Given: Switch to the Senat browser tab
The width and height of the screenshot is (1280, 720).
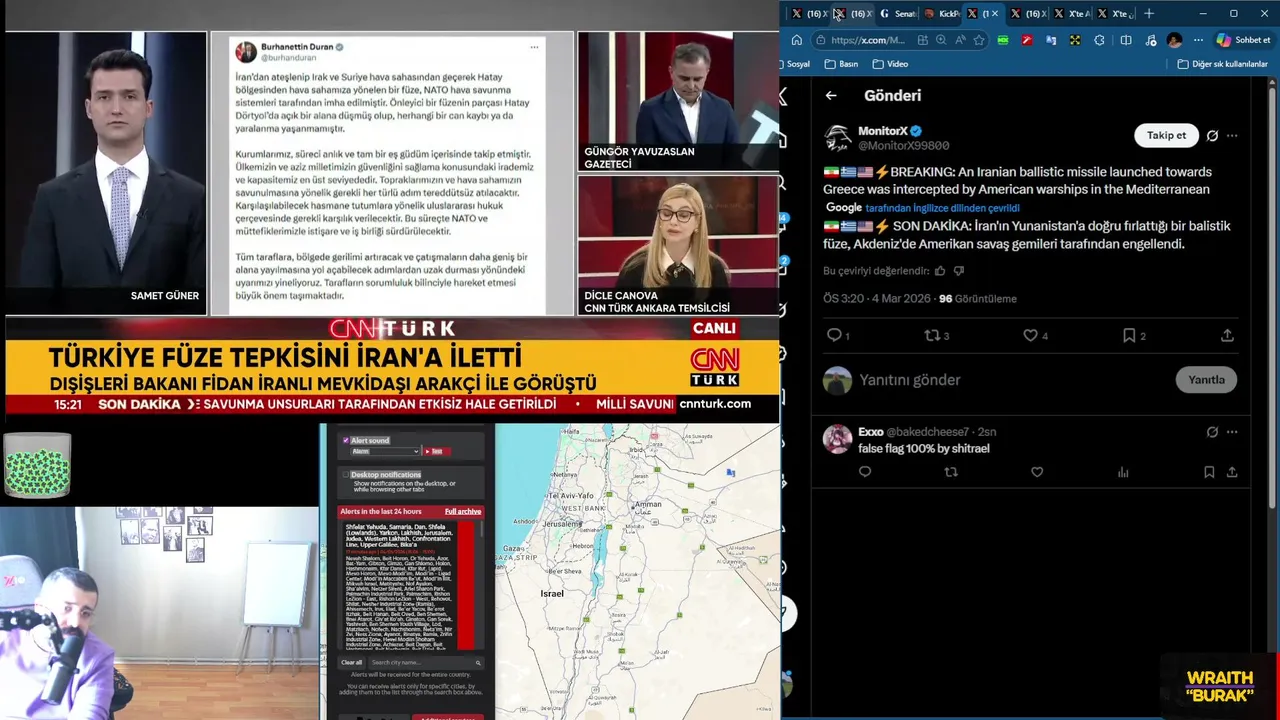Looking at the screenshot, I should (x=897, y=14).
